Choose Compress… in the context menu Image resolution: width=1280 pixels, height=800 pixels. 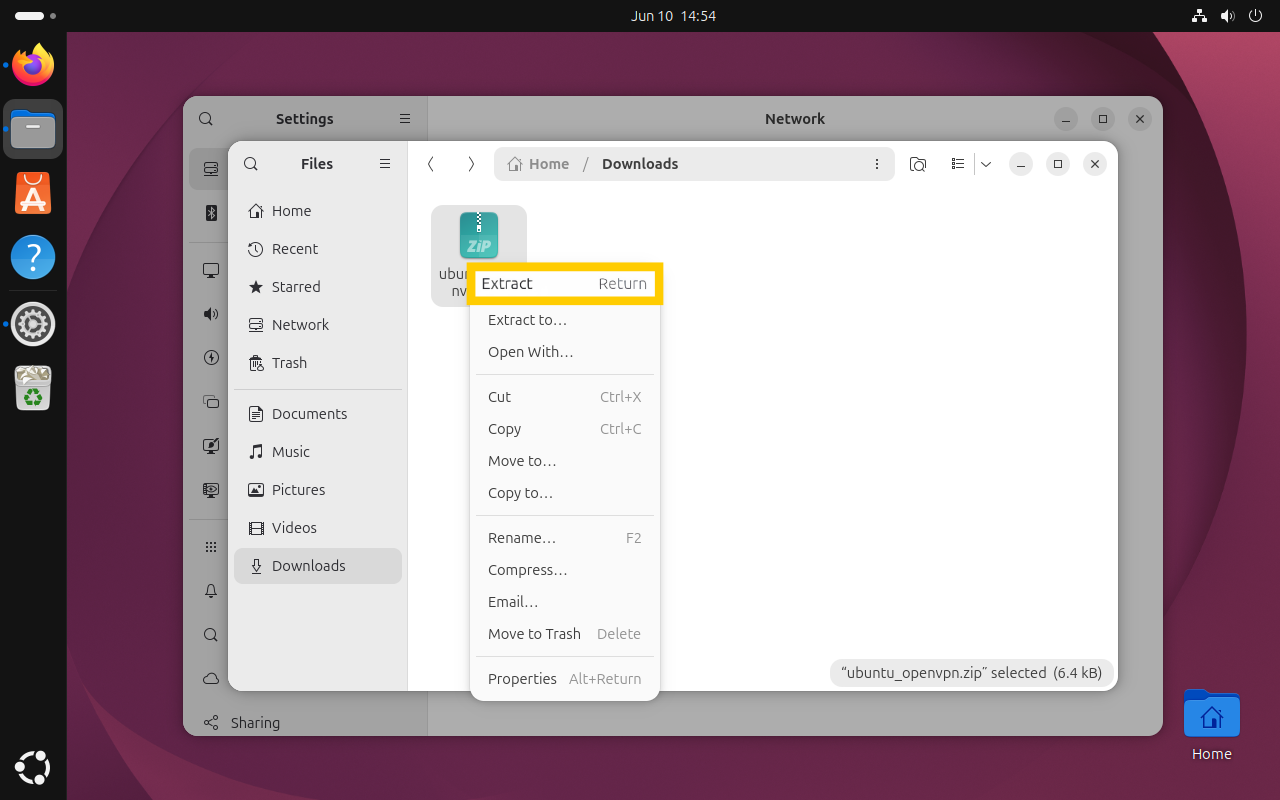(x=564, y=570)
